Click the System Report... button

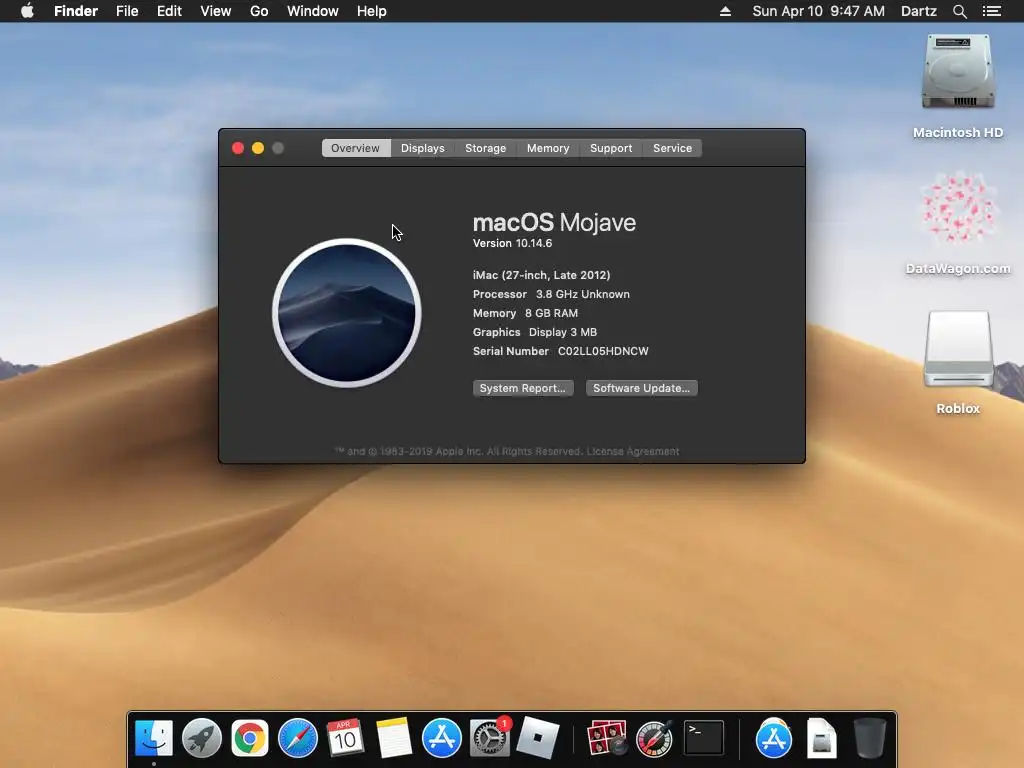[x=523, y=388]
